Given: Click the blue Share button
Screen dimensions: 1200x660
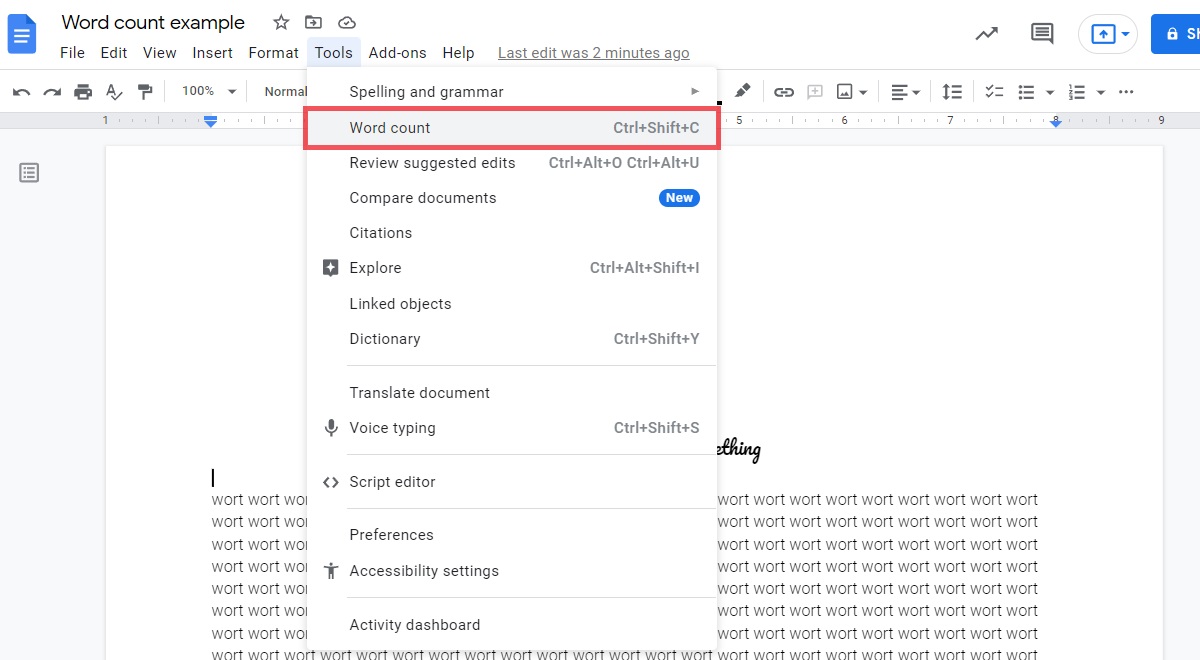Looking at the screenshot, I should click(x=1178, y=34).
